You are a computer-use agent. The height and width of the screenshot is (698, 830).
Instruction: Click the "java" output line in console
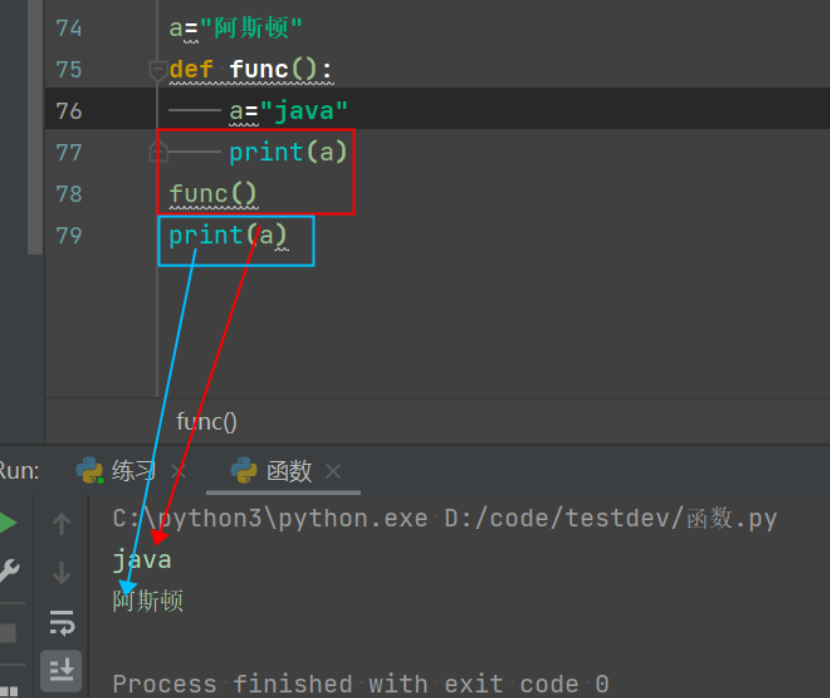coord(142,560)
